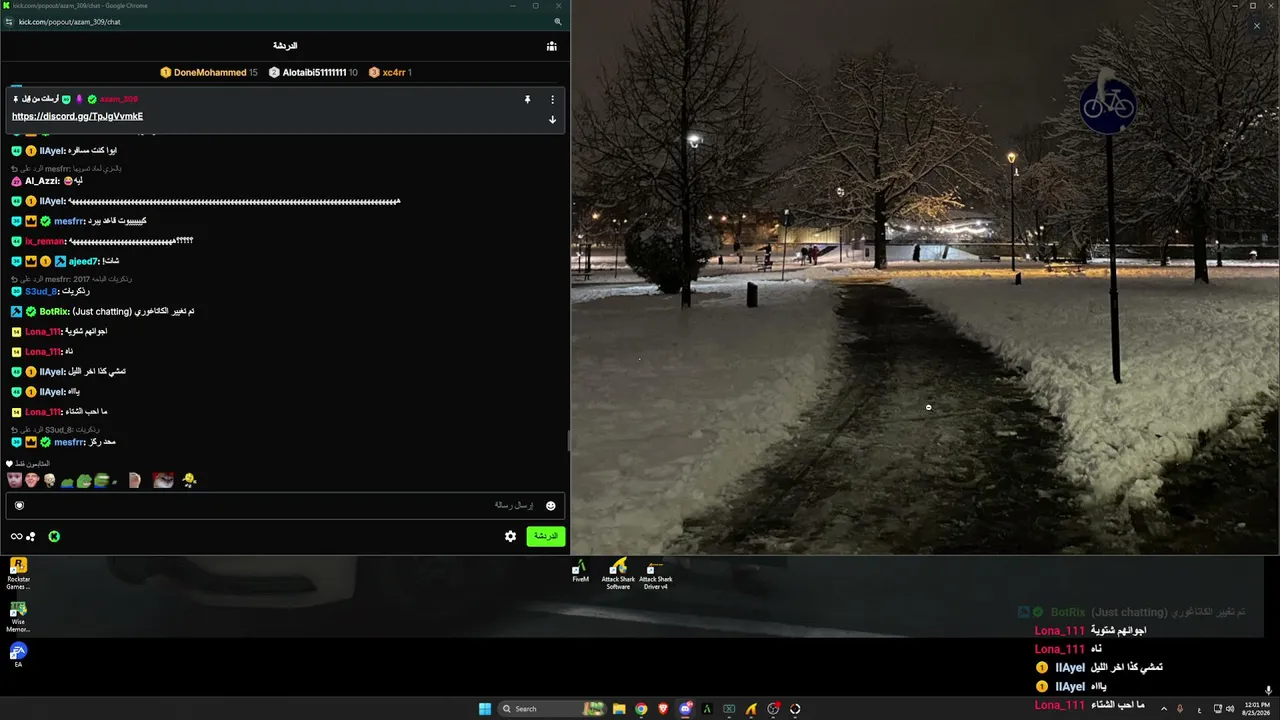Open pinned message three-dot options menu
This screenshot has height=720, width=1280.
tap(552, 99)
